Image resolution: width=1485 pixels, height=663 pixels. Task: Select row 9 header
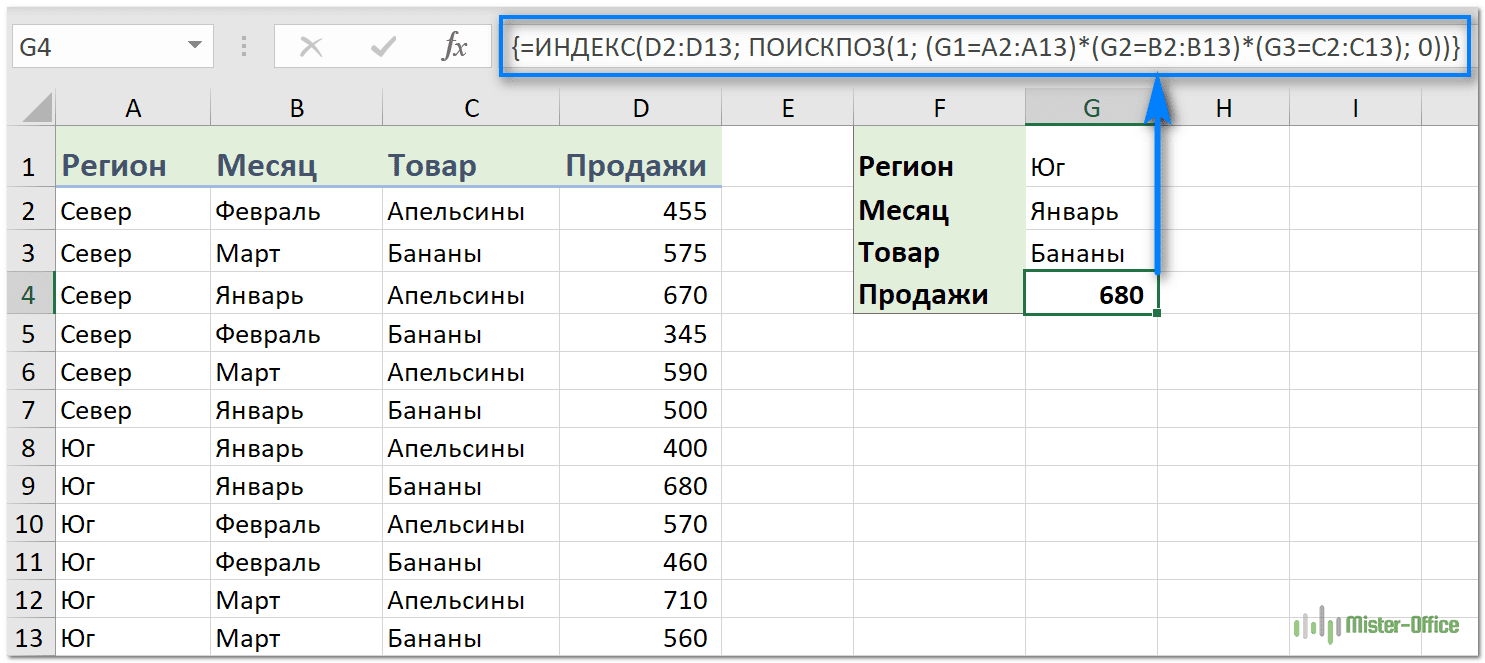(27, 486)
